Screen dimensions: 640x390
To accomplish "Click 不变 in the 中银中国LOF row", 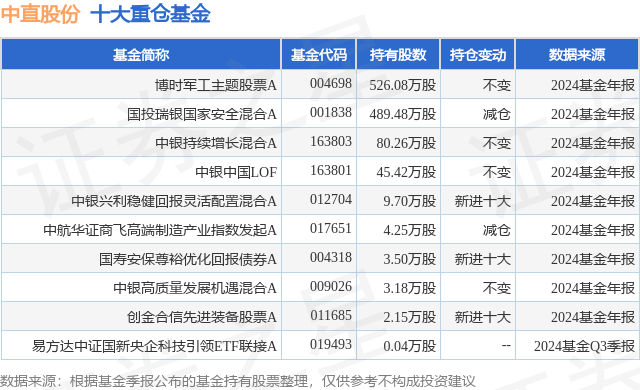I will [497, 172].
